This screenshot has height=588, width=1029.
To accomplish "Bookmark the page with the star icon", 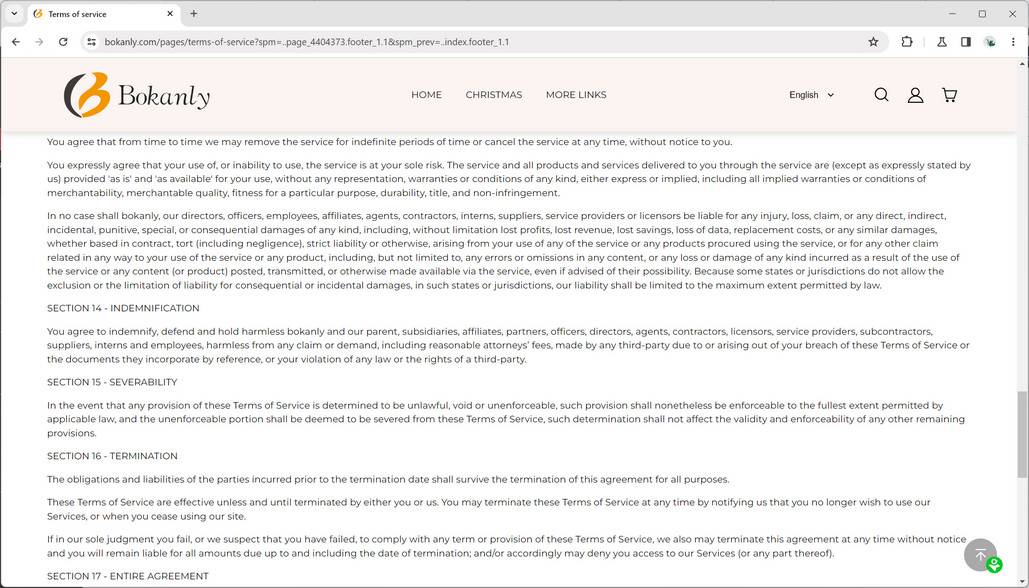I will 872,41.
